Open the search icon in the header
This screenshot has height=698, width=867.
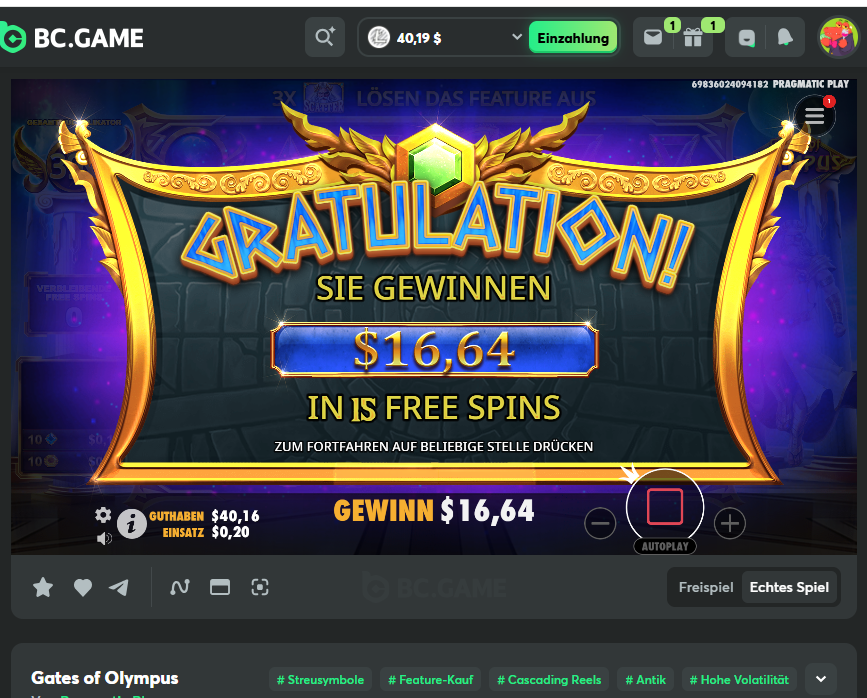[325, 38]
